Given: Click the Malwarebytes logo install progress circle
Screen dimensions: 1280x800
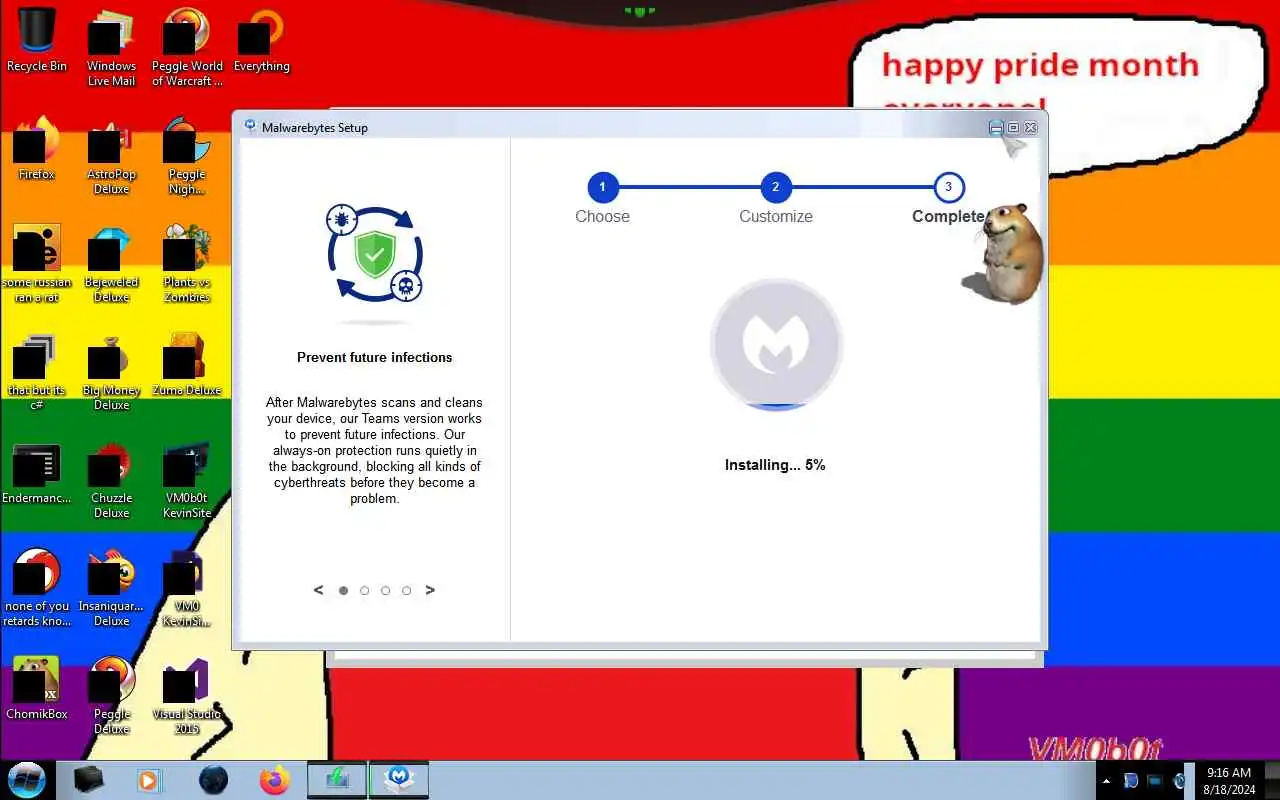Looking at the screenshot, I should point(776,345).
